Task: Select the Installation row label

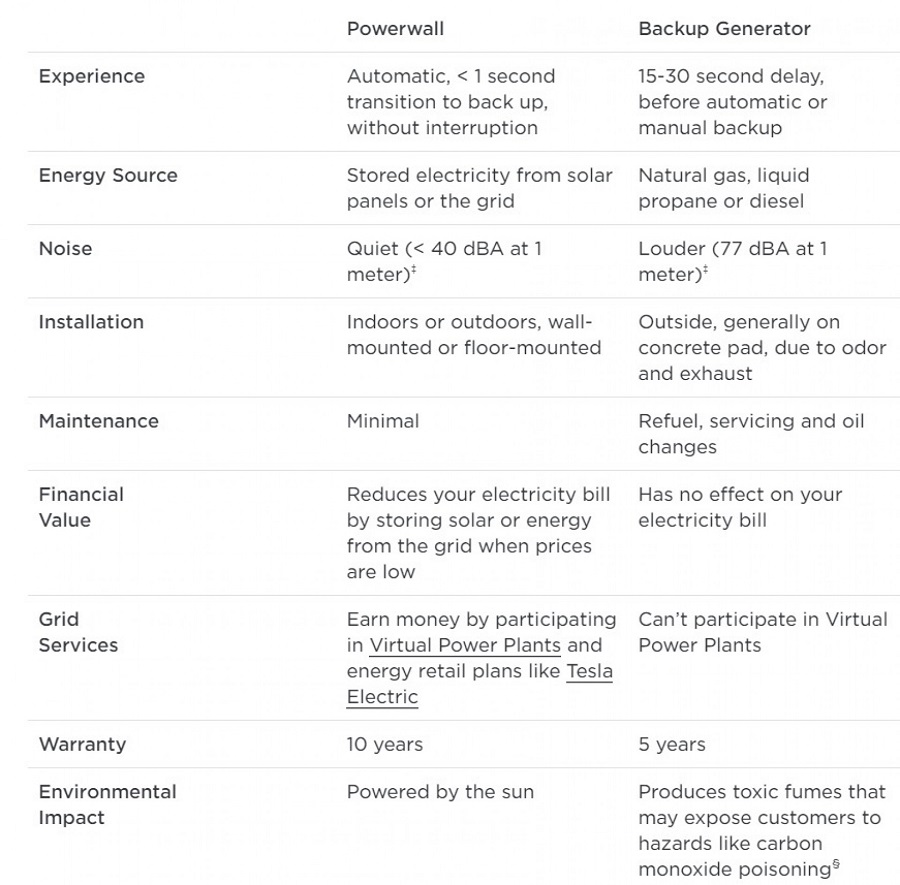Action: click(x=91, y=322)
